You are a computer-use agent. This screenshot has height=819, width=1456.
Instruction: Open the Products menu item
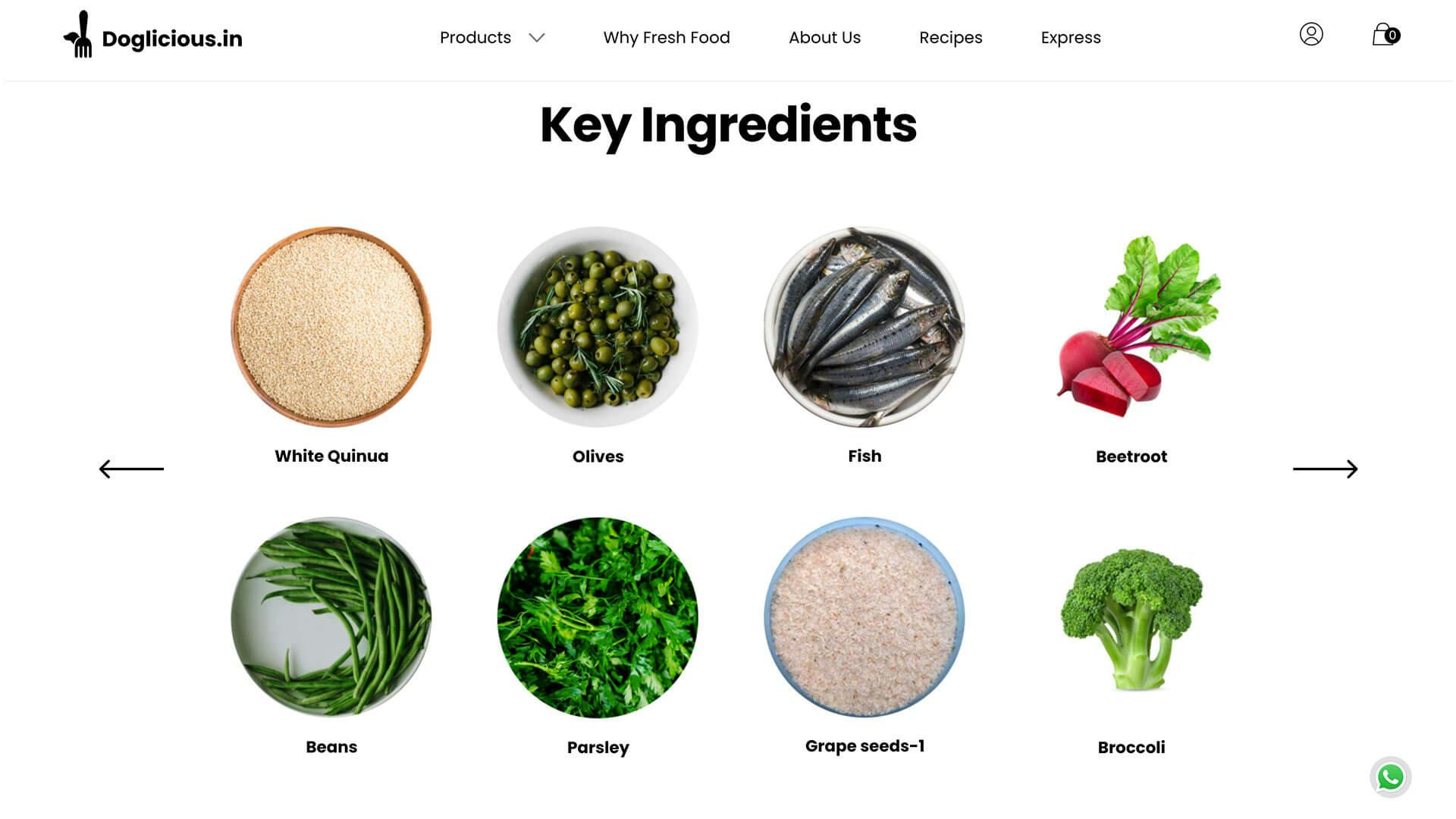coord(475,38)
